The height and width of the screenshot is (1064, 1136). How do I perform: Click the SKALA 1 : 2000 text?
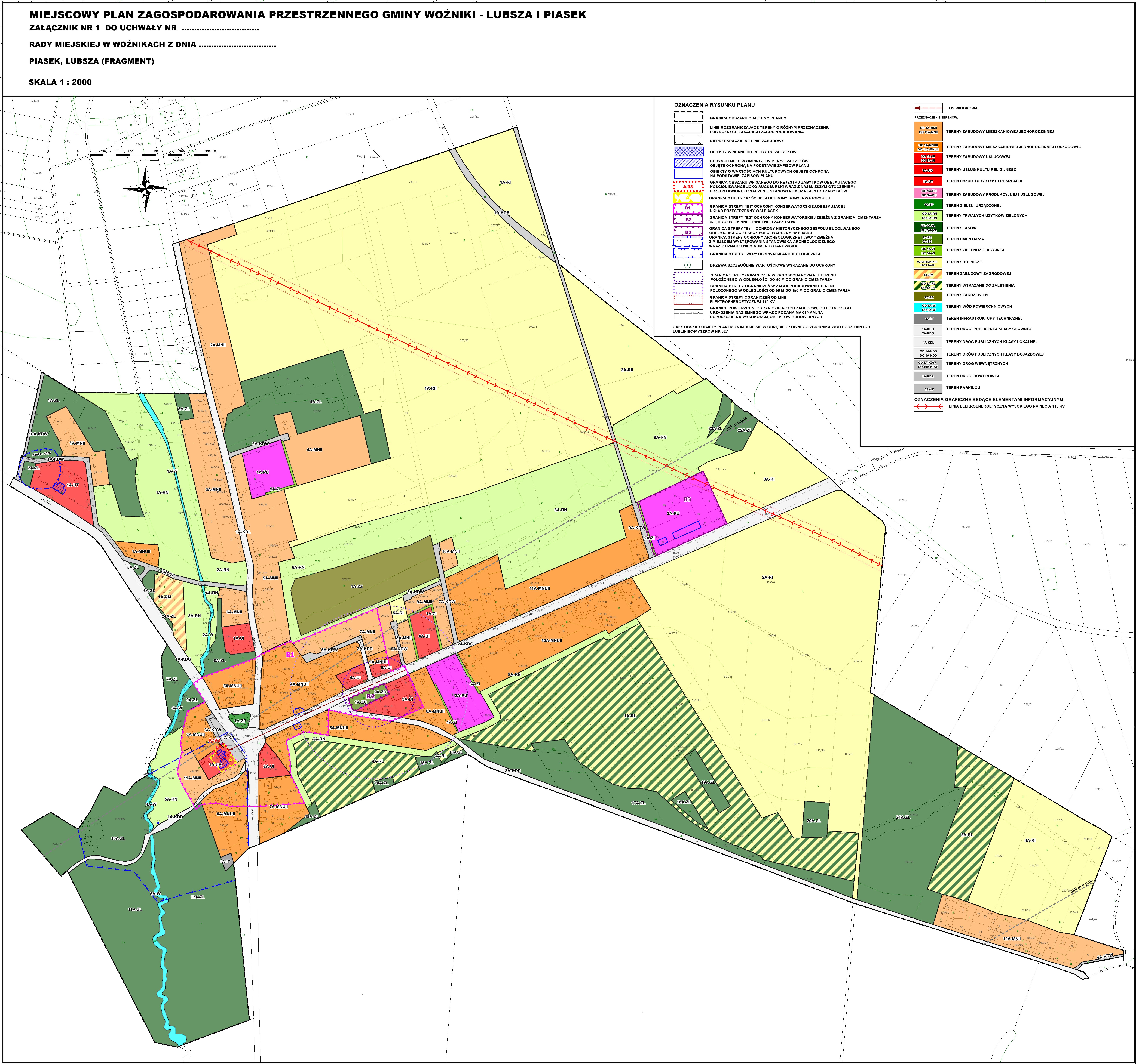pos(60,82)
